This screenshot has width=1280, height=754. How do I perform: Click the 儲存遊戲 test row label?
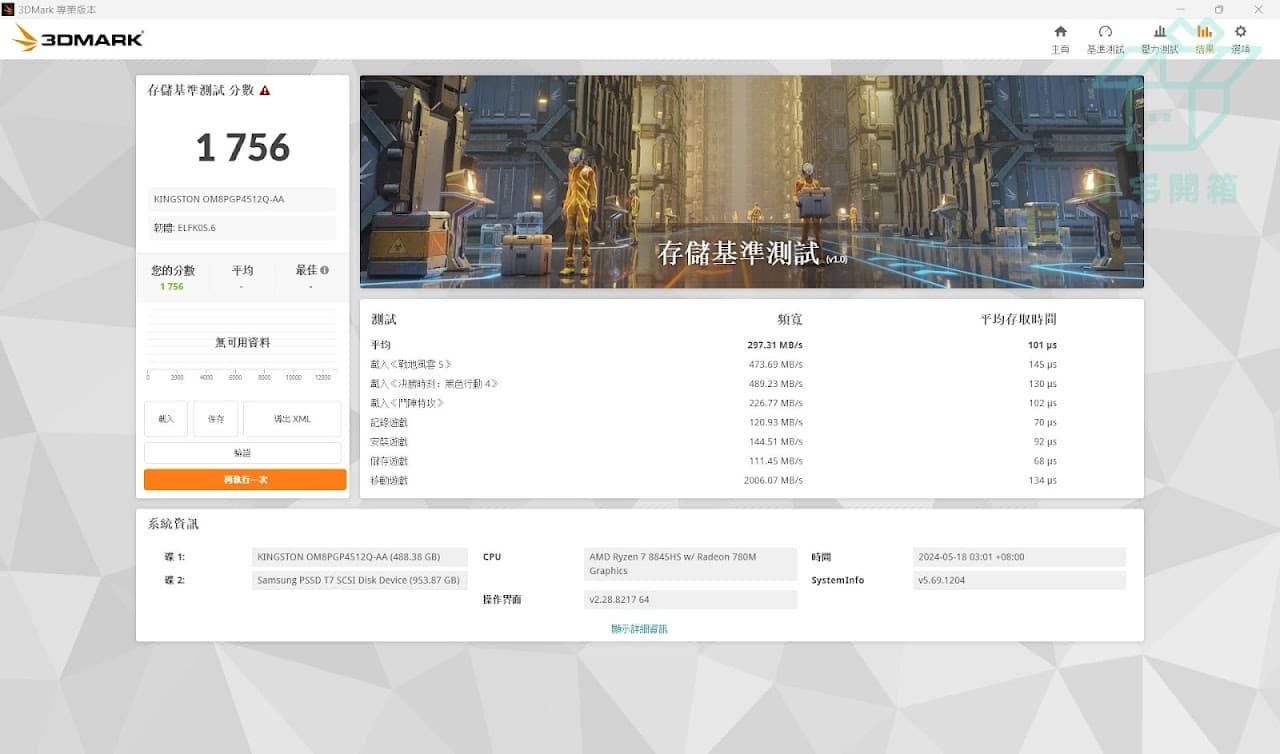[389, 461]
